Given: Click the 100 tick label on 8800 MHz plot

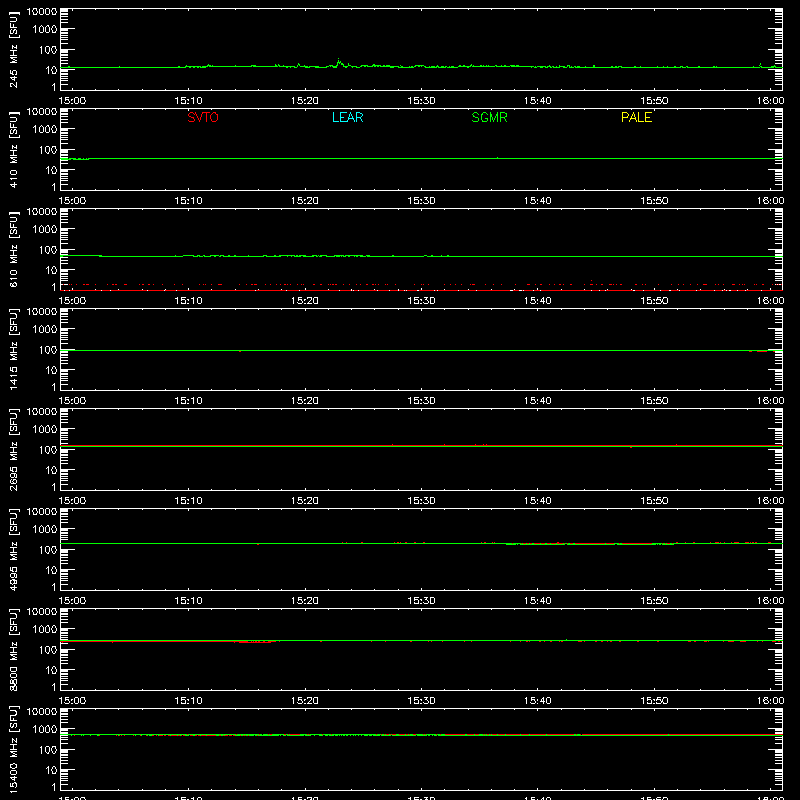Looking at the screenshot, I should 48,650.
